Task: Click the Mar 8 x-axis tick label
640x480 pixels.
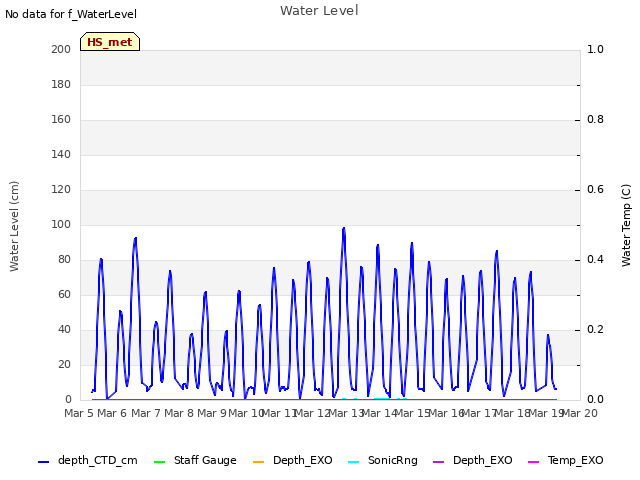Action: pyautogui.click(x=179, y=413)
